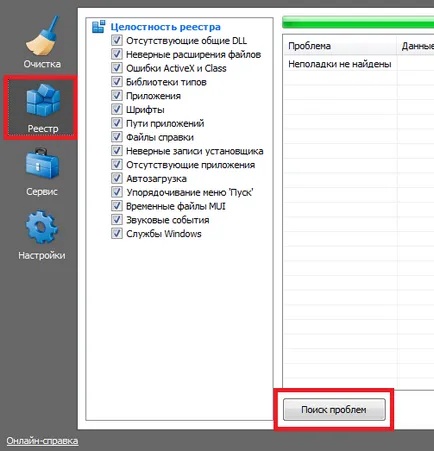Image resolution: width=434 pixels, height=451 pixels.
Task: Click the registry icon beside Целостность реестра
Action: tap(99, 27)
